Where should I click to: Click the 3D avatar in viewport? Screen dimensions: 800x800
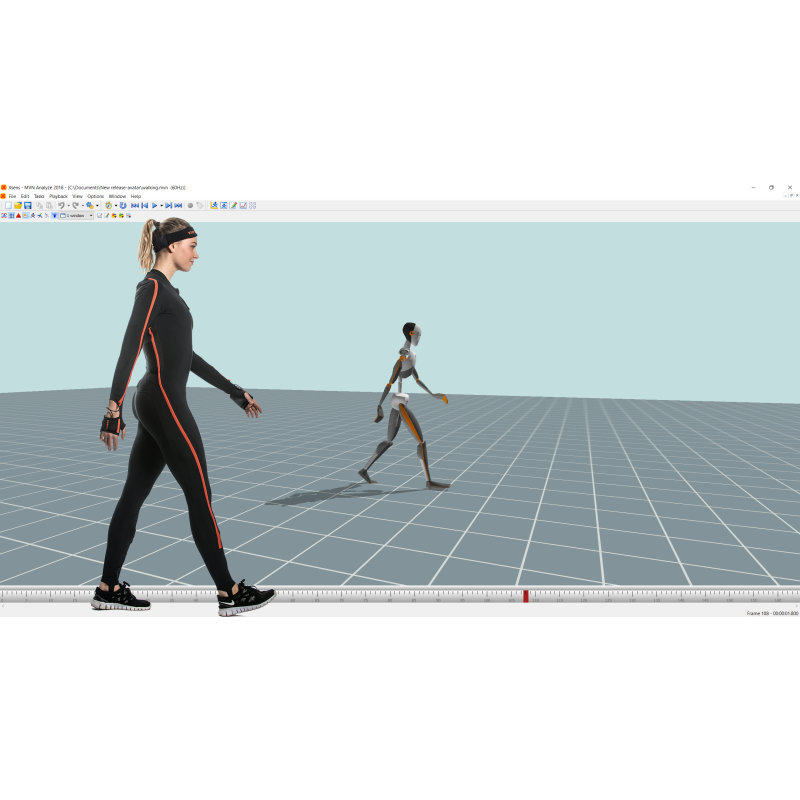[405, 400]
